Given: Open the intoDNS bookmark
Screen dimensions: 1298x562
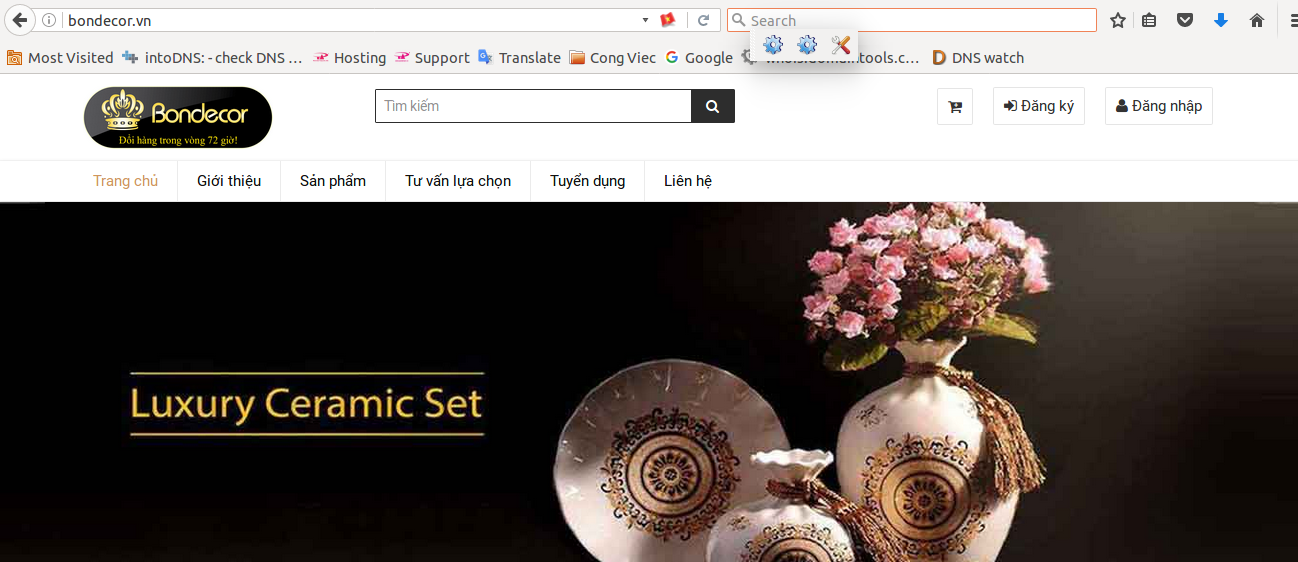Looking at the screenshot, I should 212,58.
